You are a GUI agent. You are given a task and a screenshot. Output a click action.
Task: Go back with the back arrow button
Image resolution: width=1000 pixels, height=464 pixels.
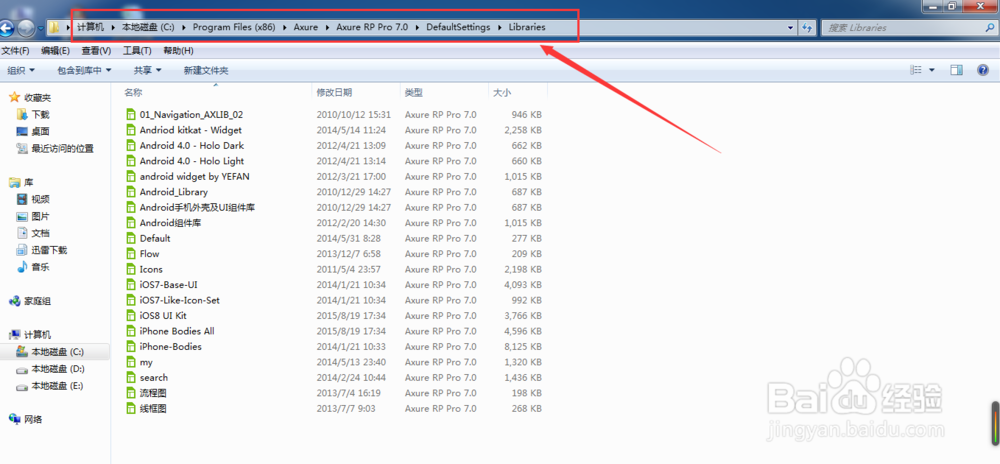[x=6, y=28]
